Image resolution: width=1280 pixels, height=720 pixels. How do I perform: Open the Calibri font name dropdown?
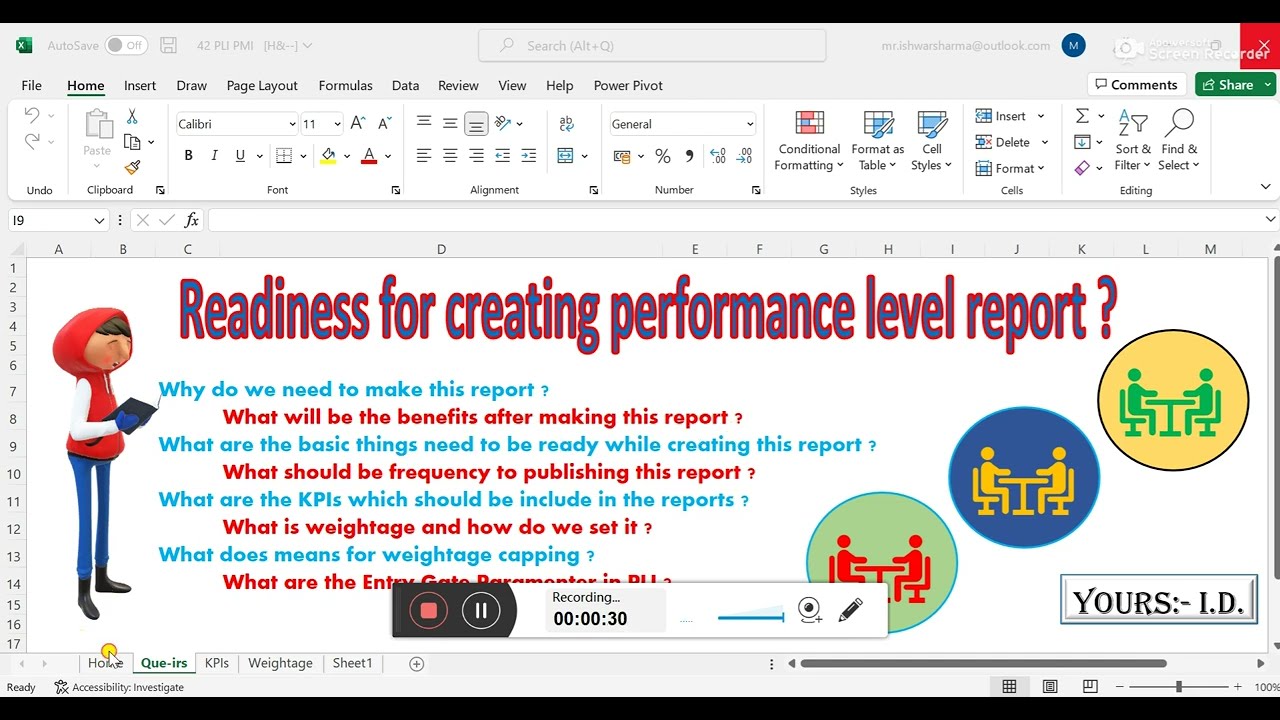point(292,124)
